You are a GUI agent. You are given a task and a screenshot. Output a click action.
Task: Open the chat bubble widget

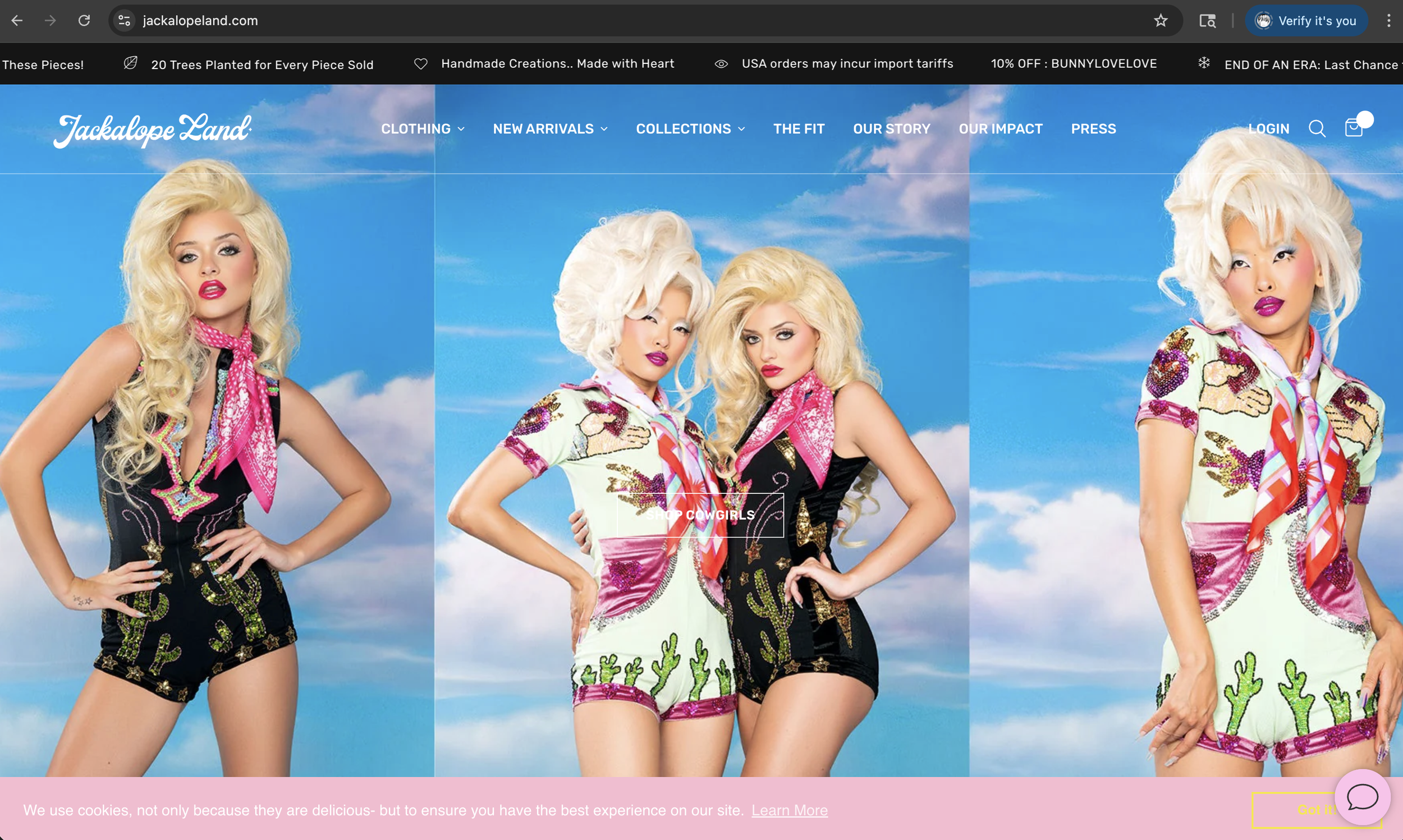click(1361, 797)
